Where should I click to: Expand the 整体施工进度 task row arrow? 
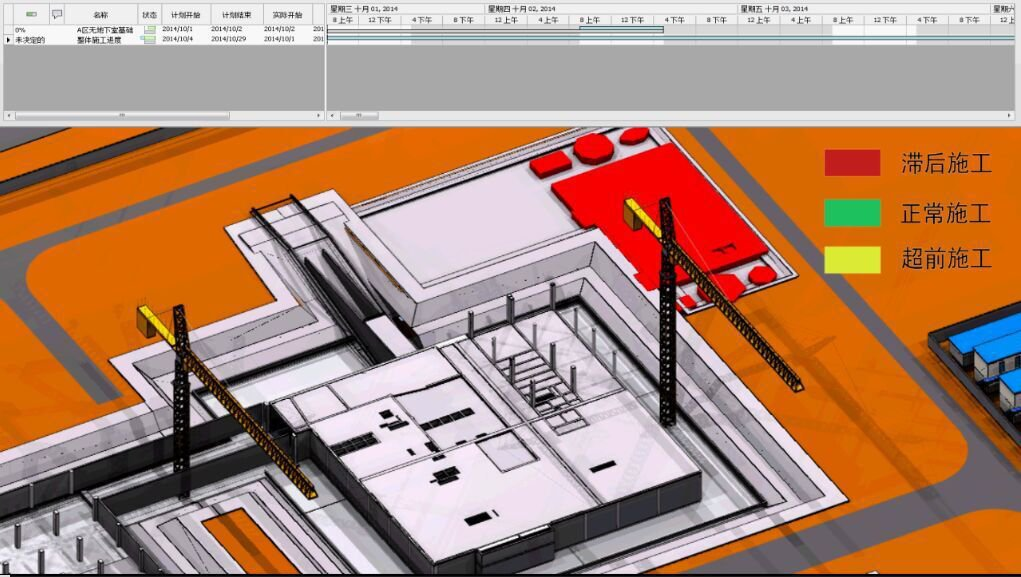point(8,40)
